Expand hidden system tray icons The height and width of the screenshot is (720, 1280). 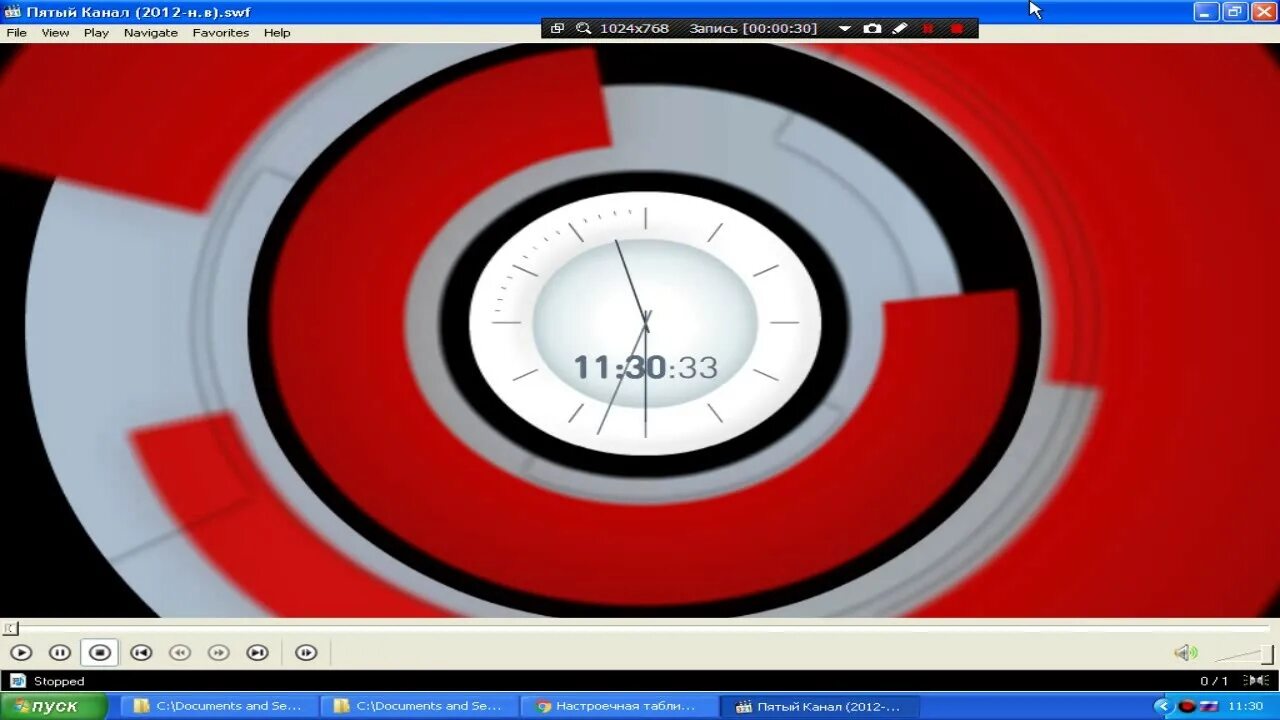click(x=1162, y=706)
